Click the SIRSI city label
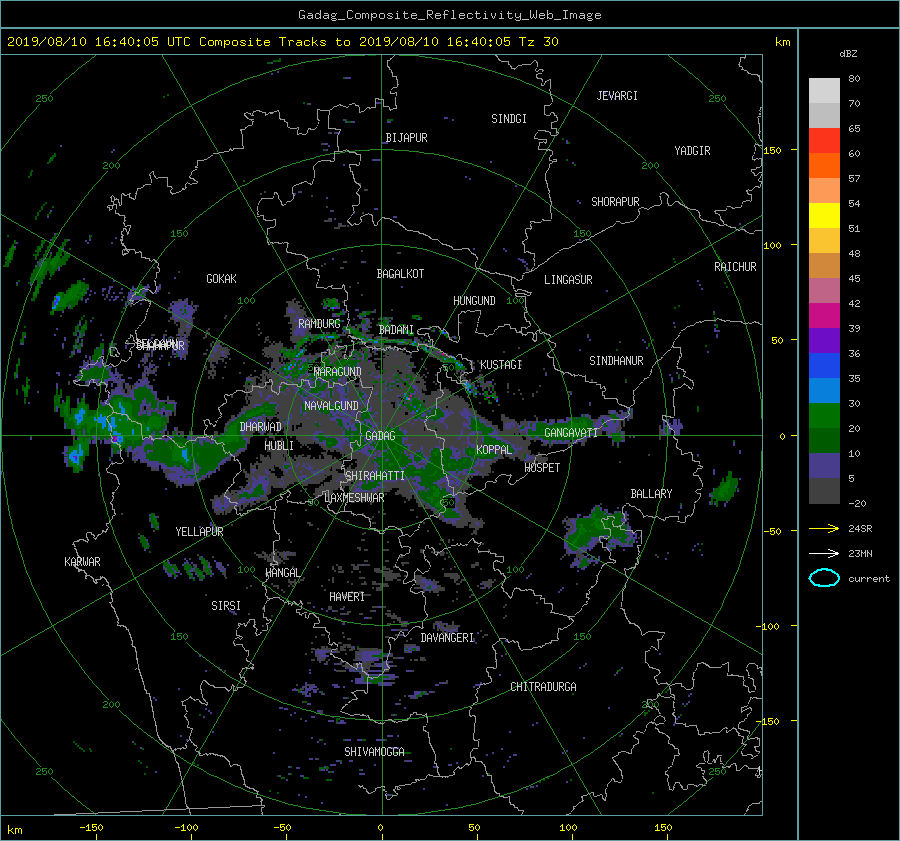The height and width of the screenshot is (841, 900). coord(226,606)
